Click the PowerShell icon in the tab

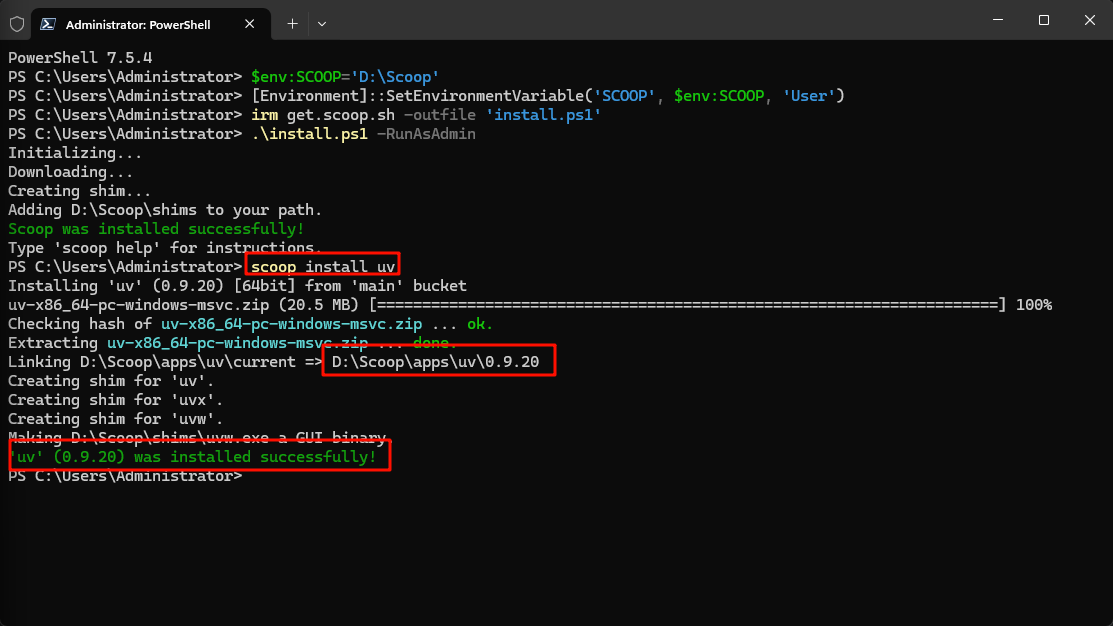click(48, 23)
